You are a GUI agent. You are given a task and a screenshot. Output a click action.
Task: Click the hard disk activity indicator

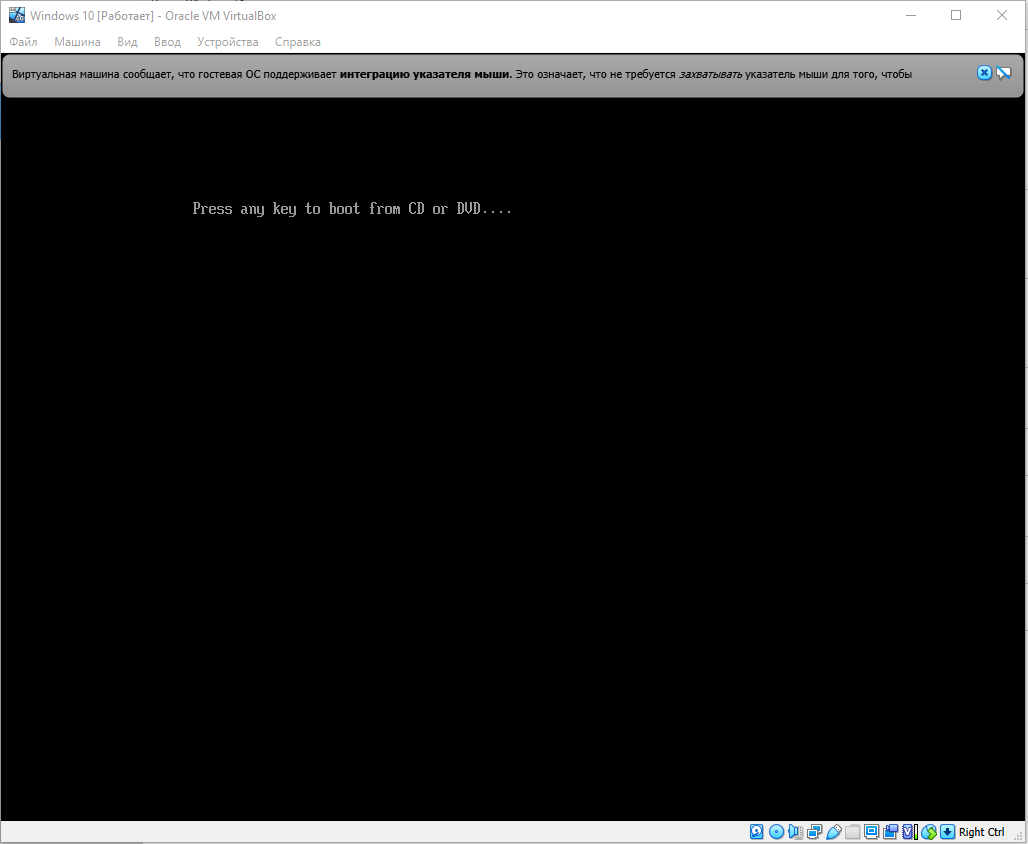(757, 832)
